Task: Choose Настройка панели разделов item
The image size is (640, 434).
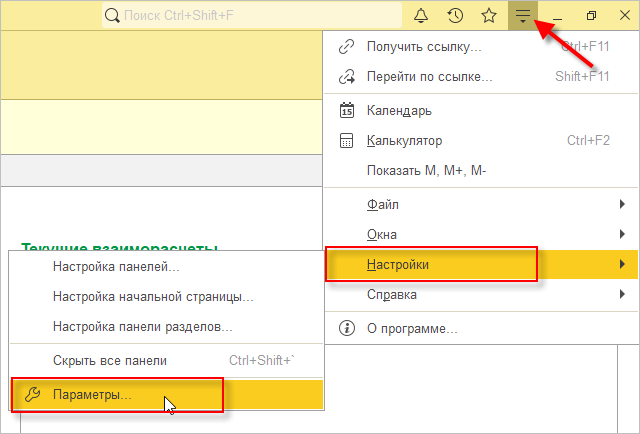Action: 142,327
